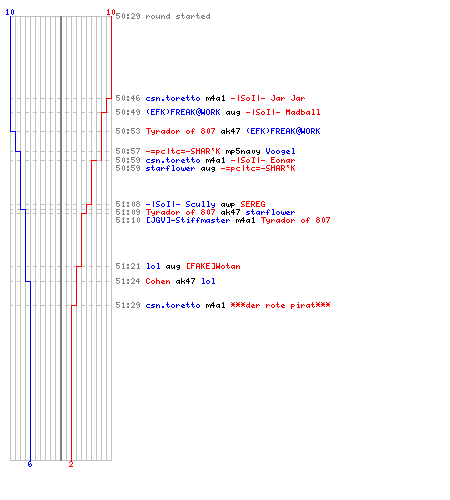Viewport: 450px width, 500px height.
Task: Select victim [FAKE]Wotan
Action: [x=213, y=266]
